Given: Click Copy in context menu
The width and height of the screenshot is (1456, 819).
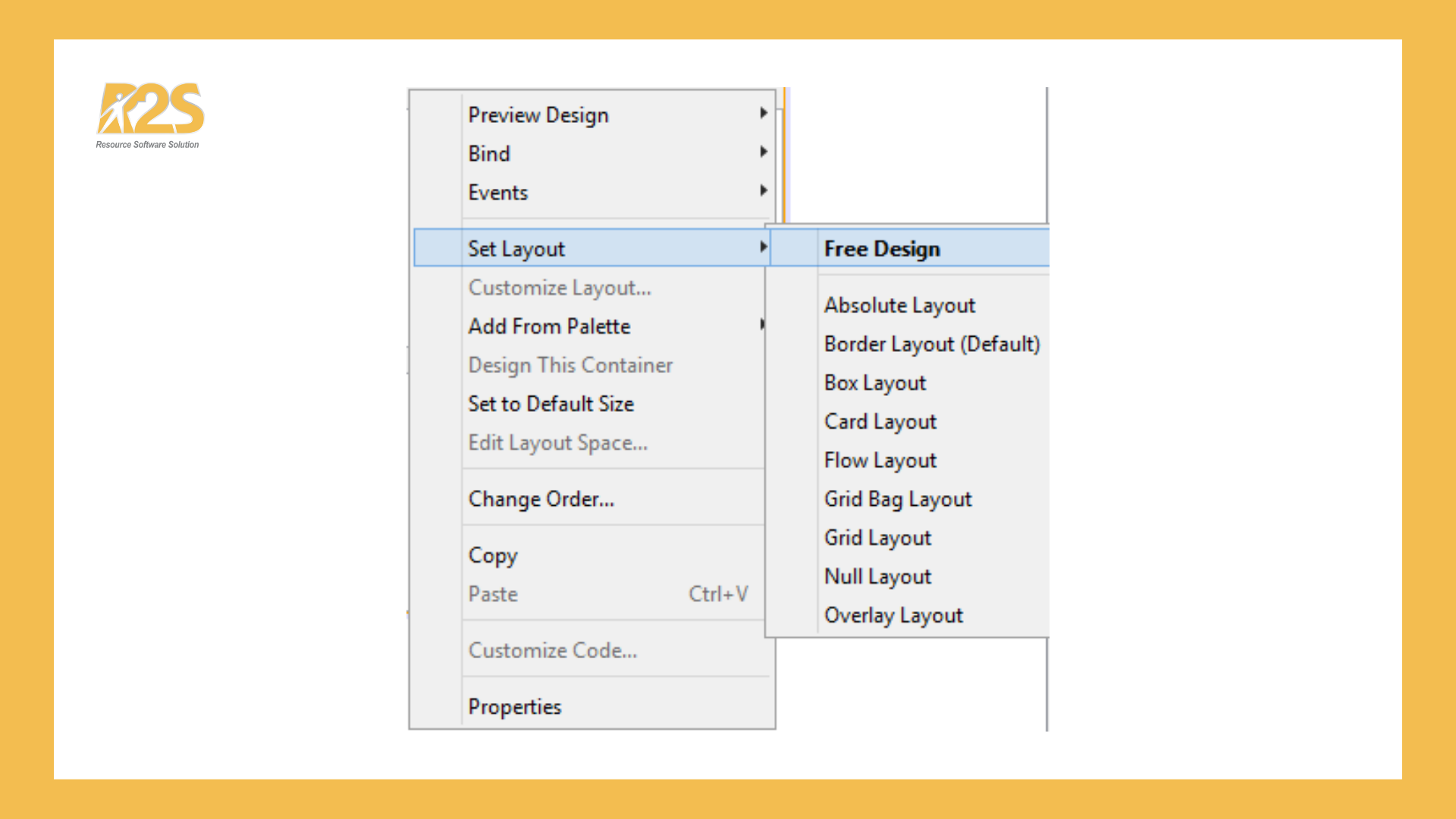Looking at the screenshot, I should tap(493, 555).
